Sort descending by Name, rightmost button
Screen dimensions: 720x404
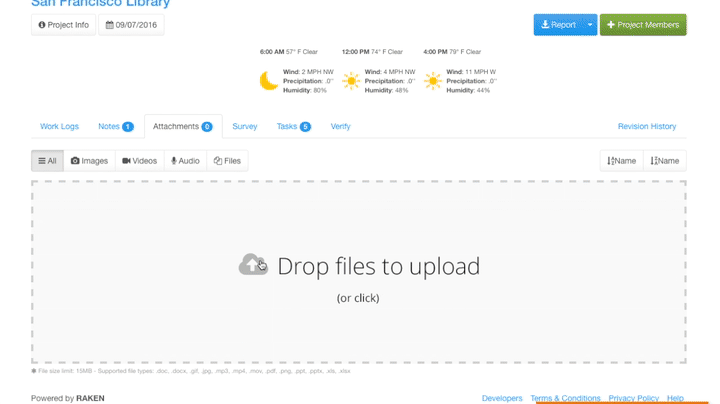pos(664,161)
